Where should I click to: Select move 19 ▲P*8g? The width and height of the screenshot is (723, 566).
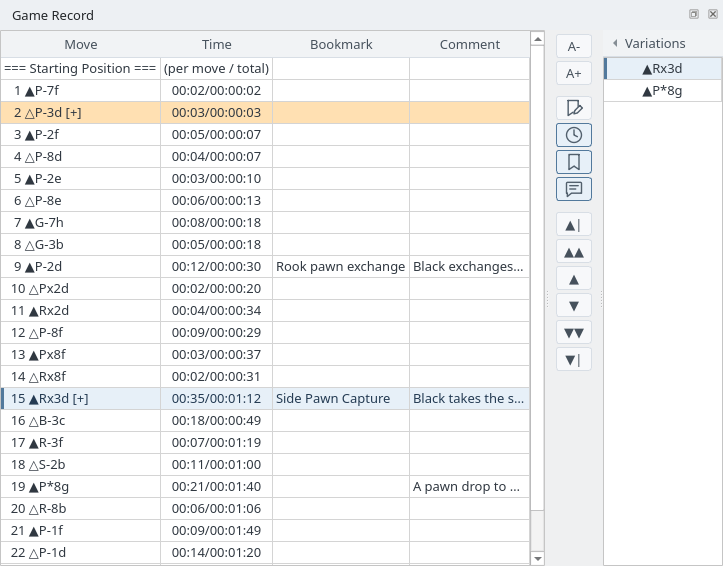pyautogui.click(x=265, y=487)
